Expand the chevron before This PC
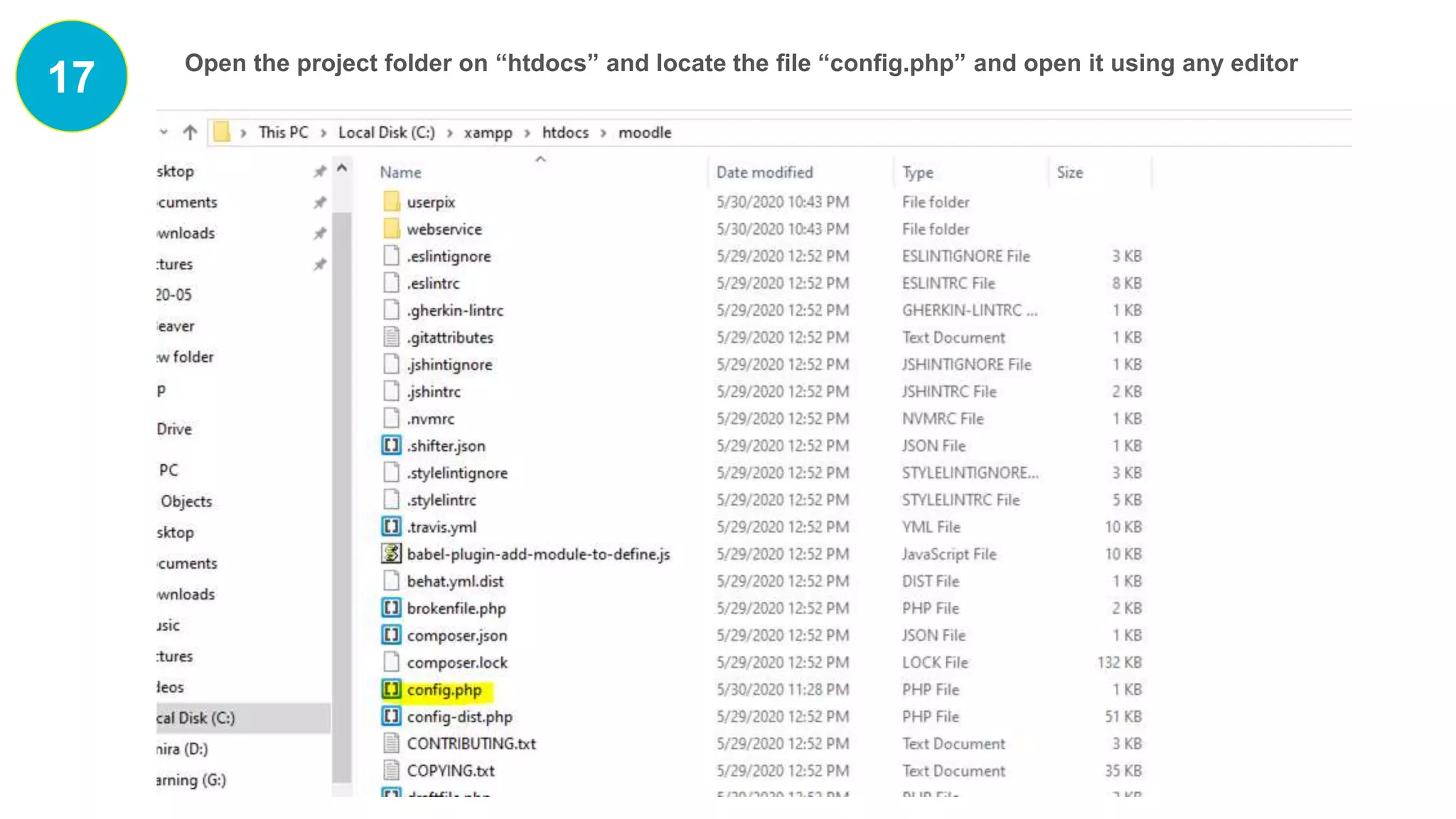This screenshot has height=819, width=1456. pos(243,133)
